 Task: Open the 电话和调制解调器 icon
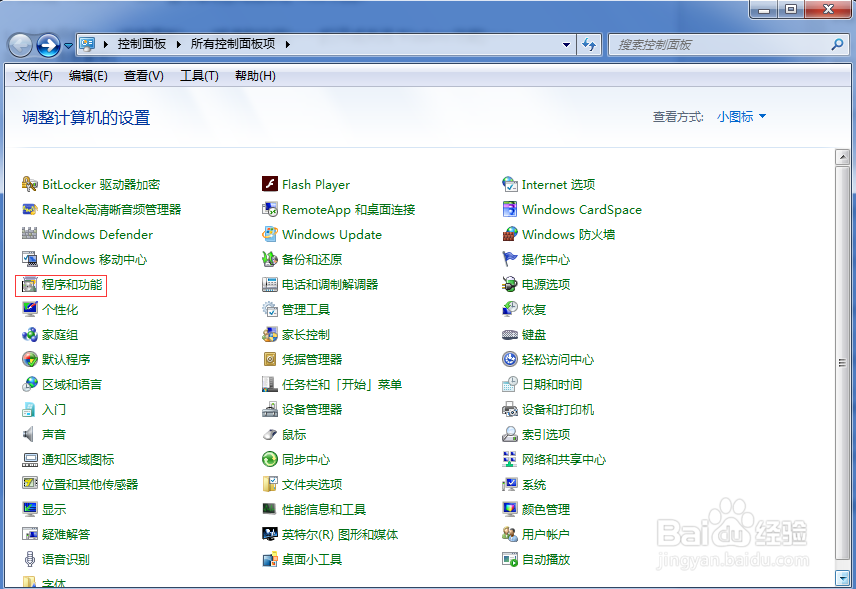click(x=270, y=284)
